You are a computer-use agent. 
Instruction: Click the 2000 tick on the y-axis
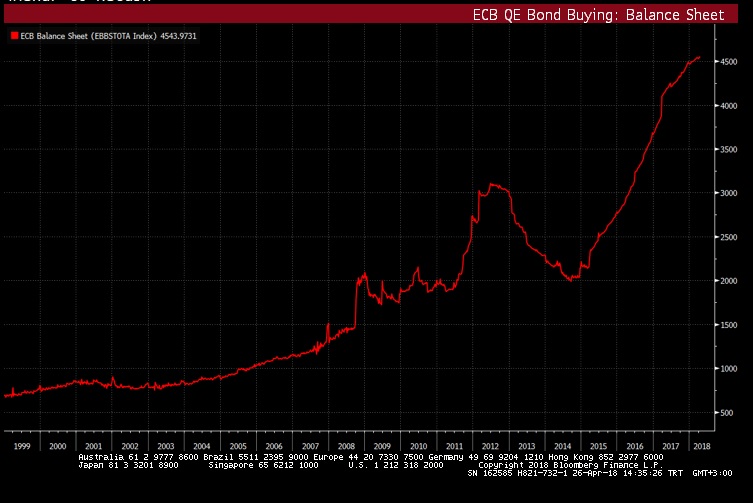click(726, 281)
